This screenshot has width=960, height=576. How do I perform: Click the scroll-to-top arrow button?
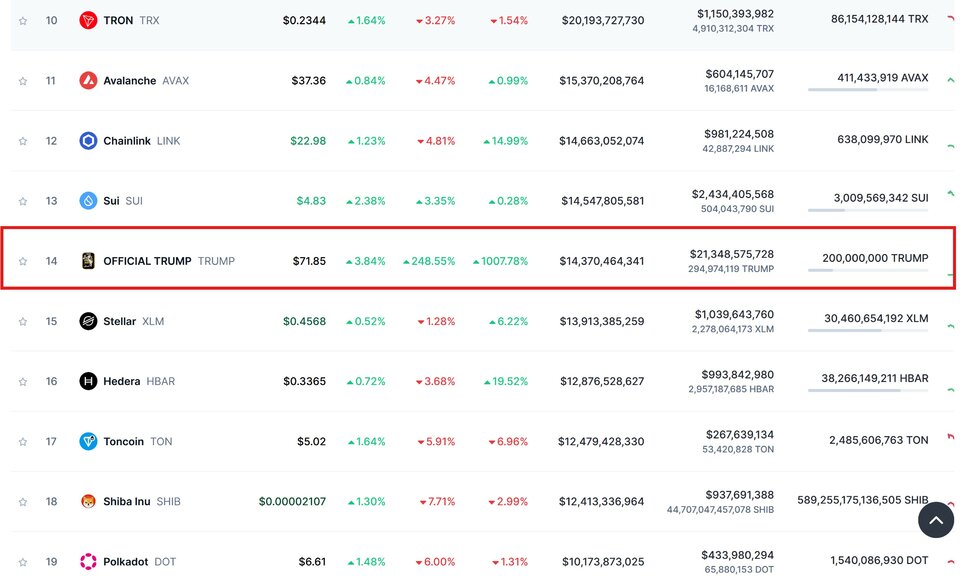[936, 520]
